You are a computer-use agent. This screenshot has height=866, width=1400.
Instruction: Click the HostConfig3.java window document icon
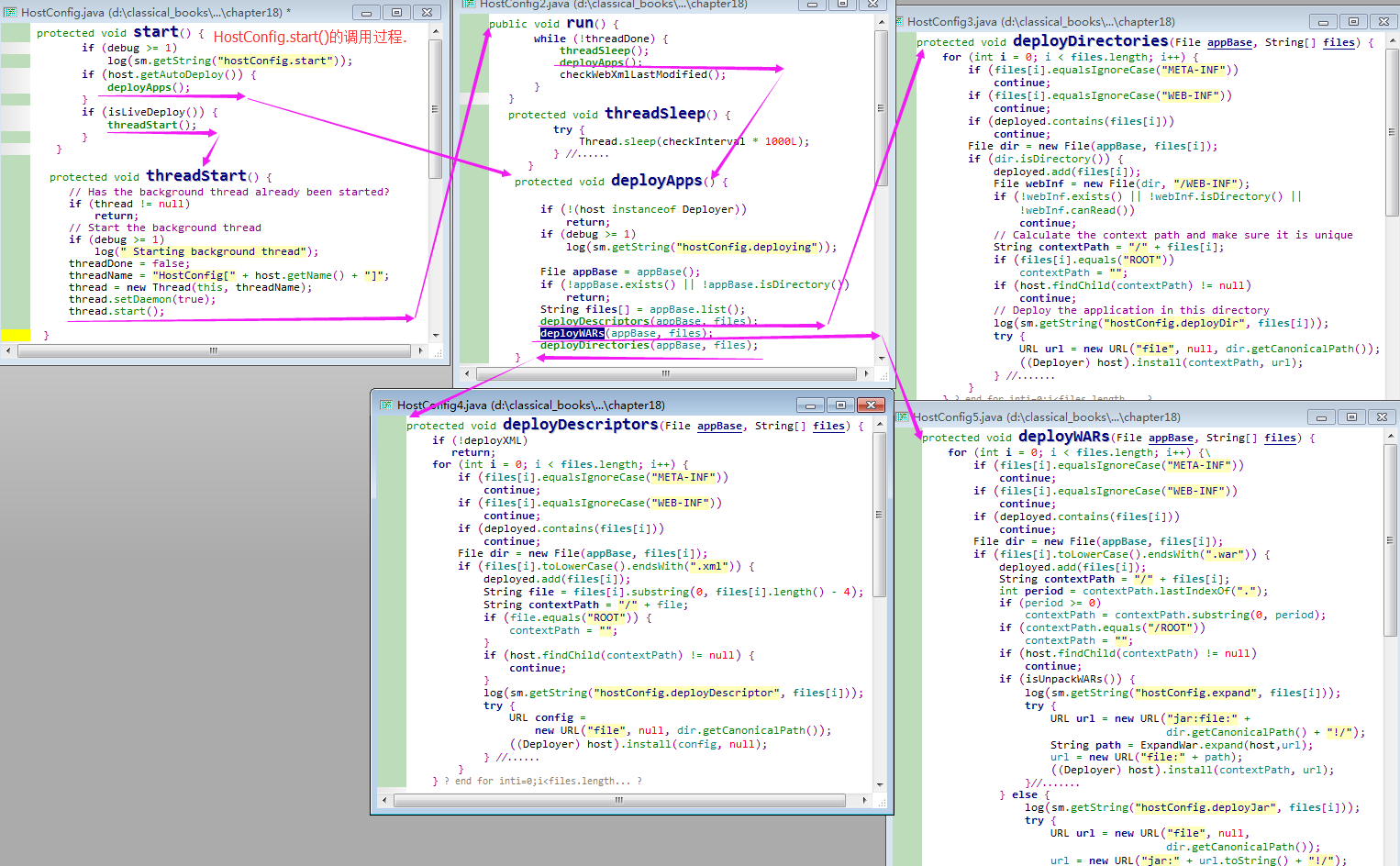tap(900, 21)
